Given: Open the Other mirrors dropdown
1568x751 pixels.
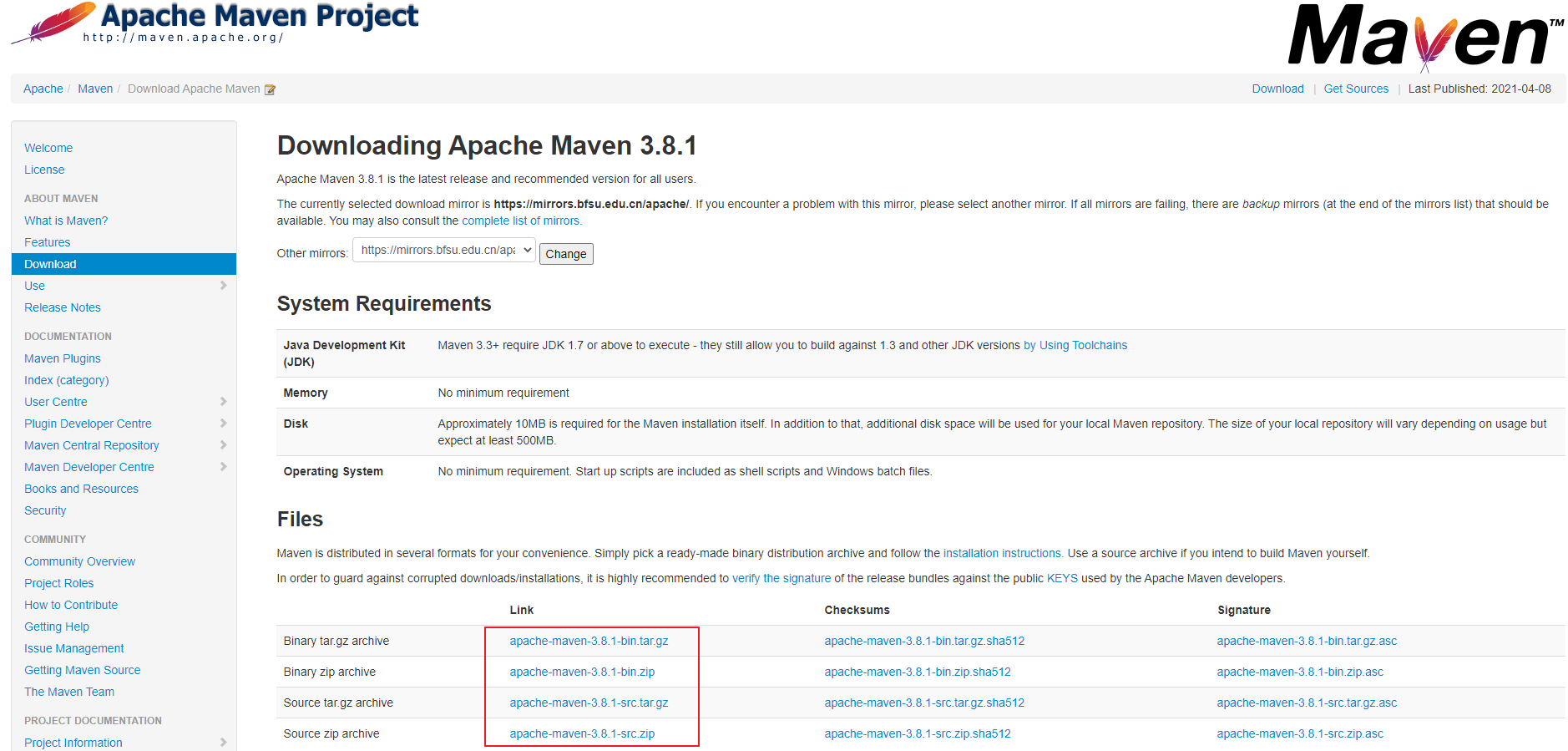Looking at the screenshot, I should 444,250.
